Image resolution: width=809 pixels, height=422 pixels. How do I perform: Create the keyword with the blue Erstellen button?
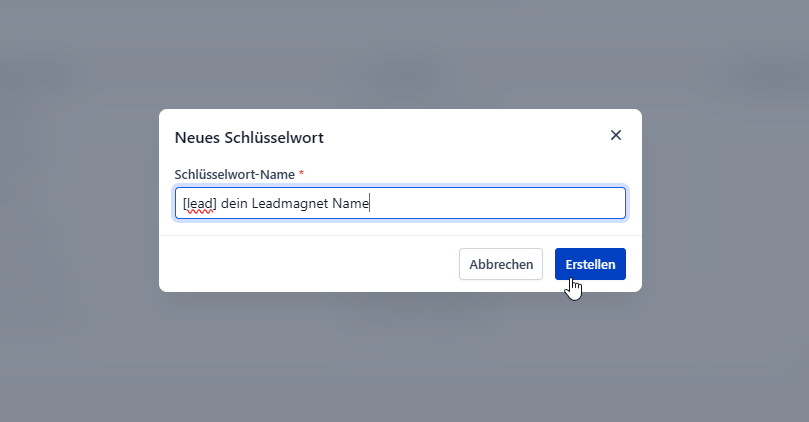pyautogui.click(x=590, y=264)
